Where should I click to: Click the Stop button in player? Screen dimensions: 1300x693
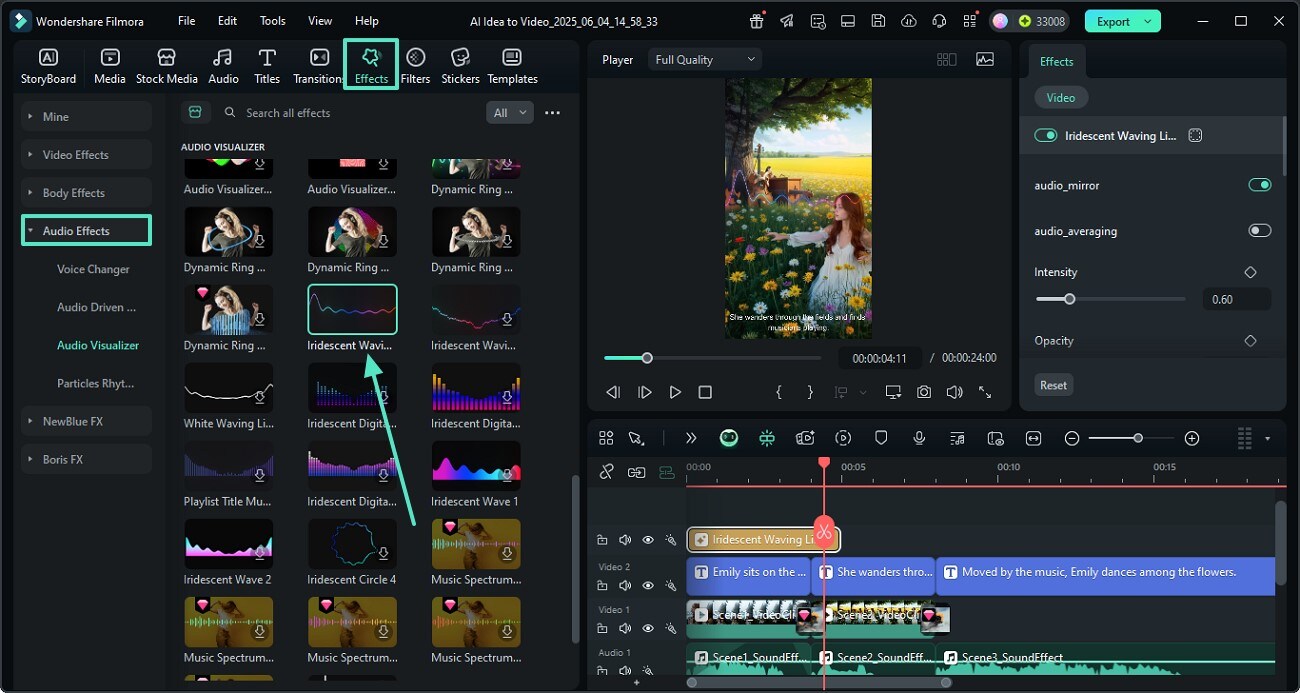point(705,392)
